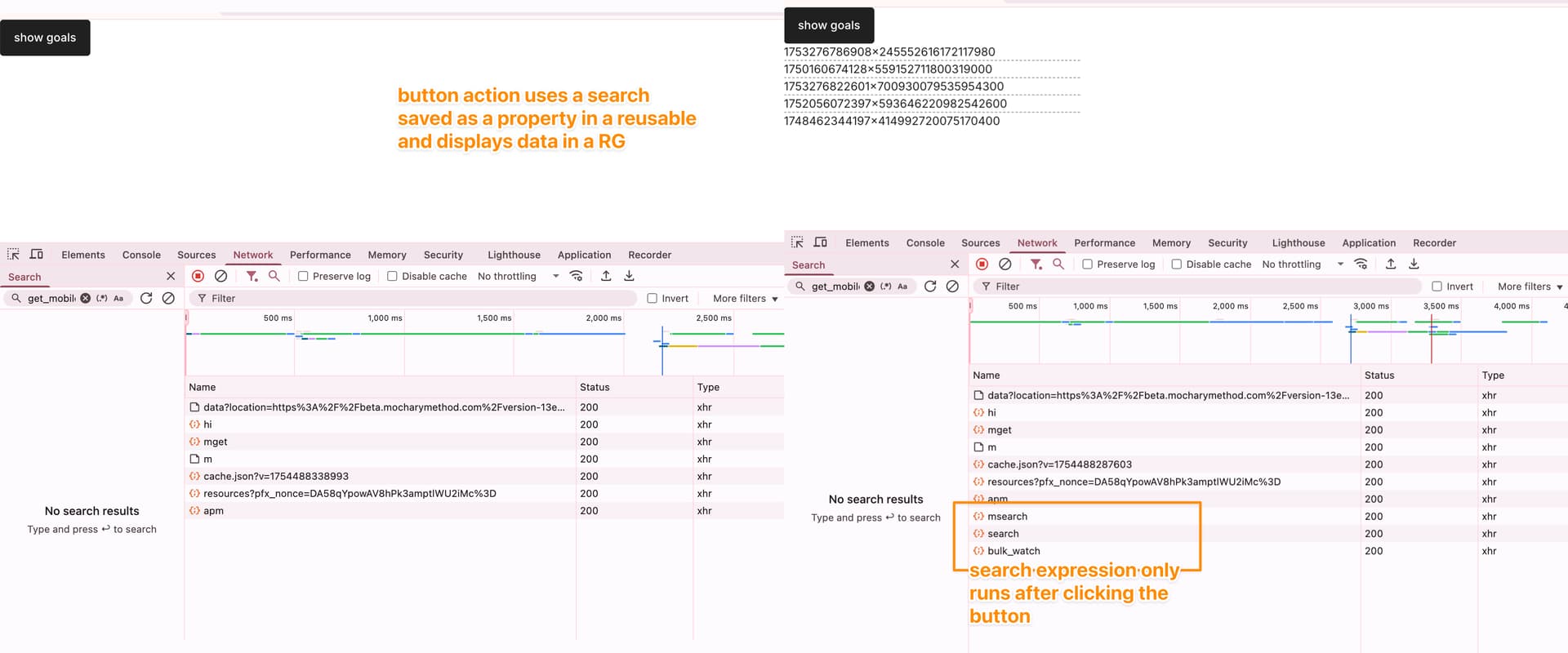Select Sources tab in right DevTools
Screen dimensions: 1568x653
tap(980, 242)
